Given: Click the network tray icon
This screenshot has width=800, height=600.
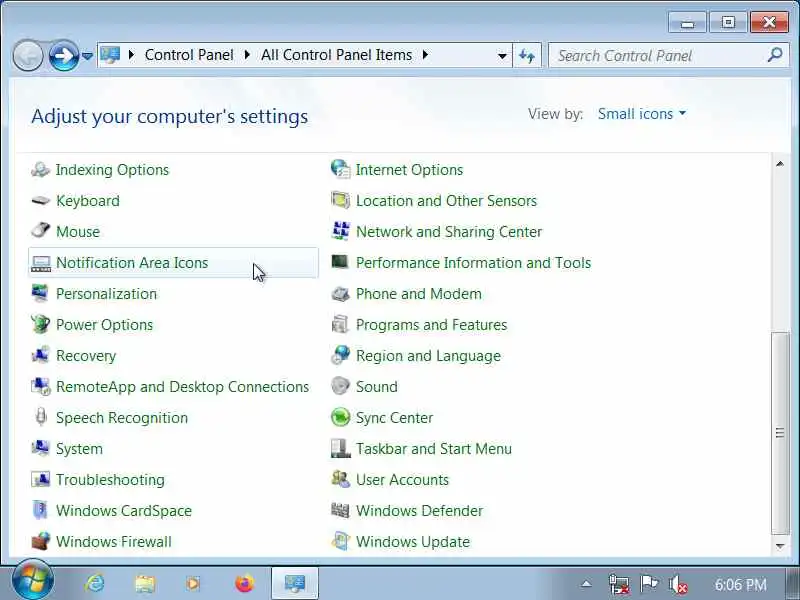Looking at the screenshot, I should pyautogui.click(x=619, y=584).
